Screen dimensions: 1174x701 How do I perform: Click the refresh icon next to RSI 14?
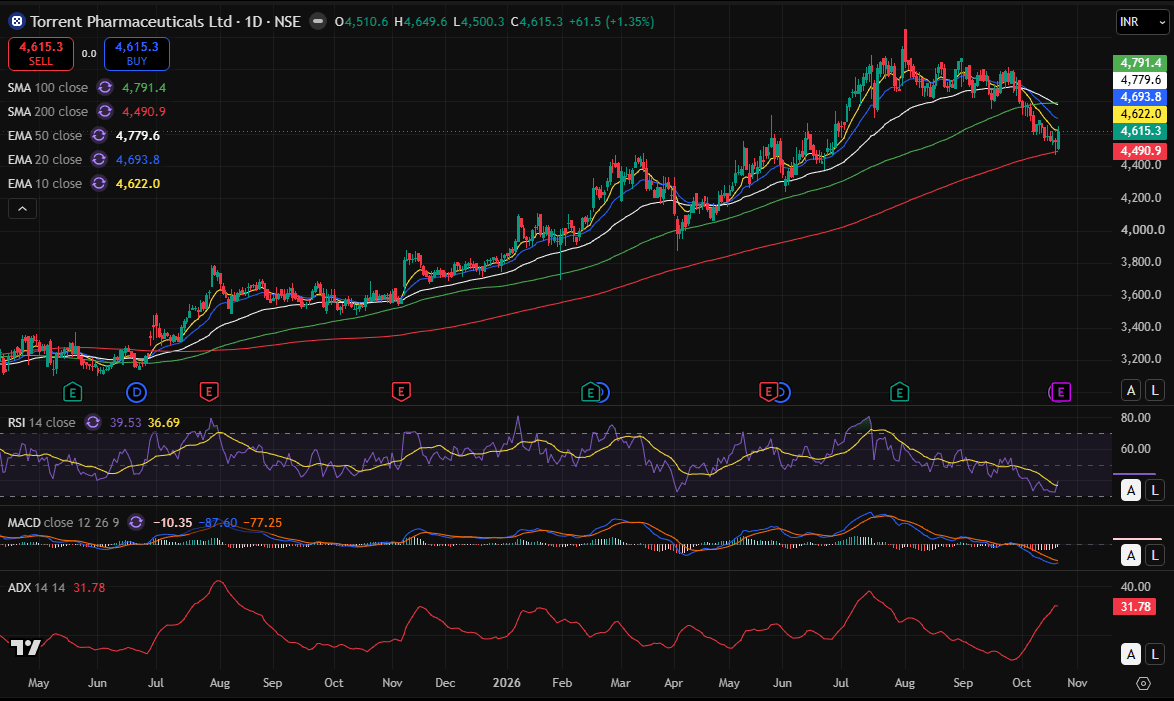pyautogui.click(x=93, y=422)
